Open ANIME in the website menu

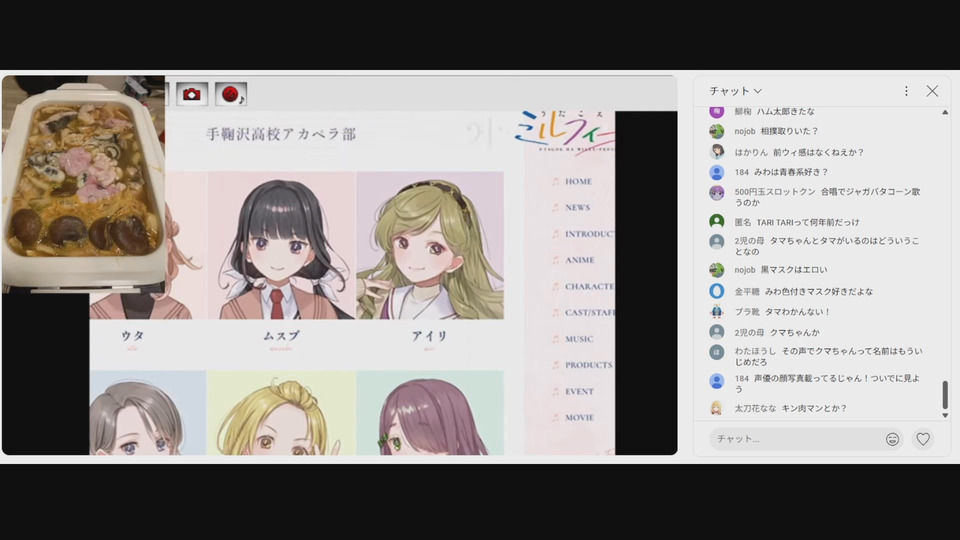579,260
